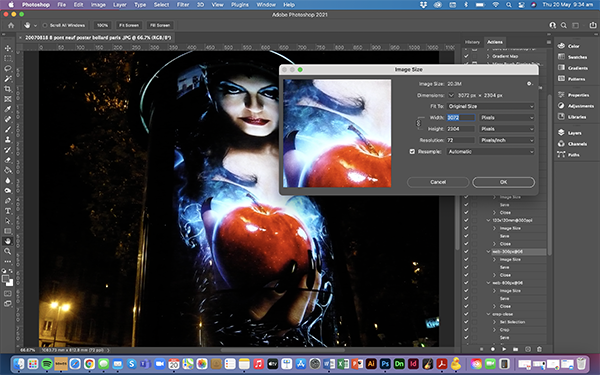Toggle checkmark for 120x120mm@300dpi action
Image resolution: width=600 pixels, height=375 pixels.
tap(466, 220)
